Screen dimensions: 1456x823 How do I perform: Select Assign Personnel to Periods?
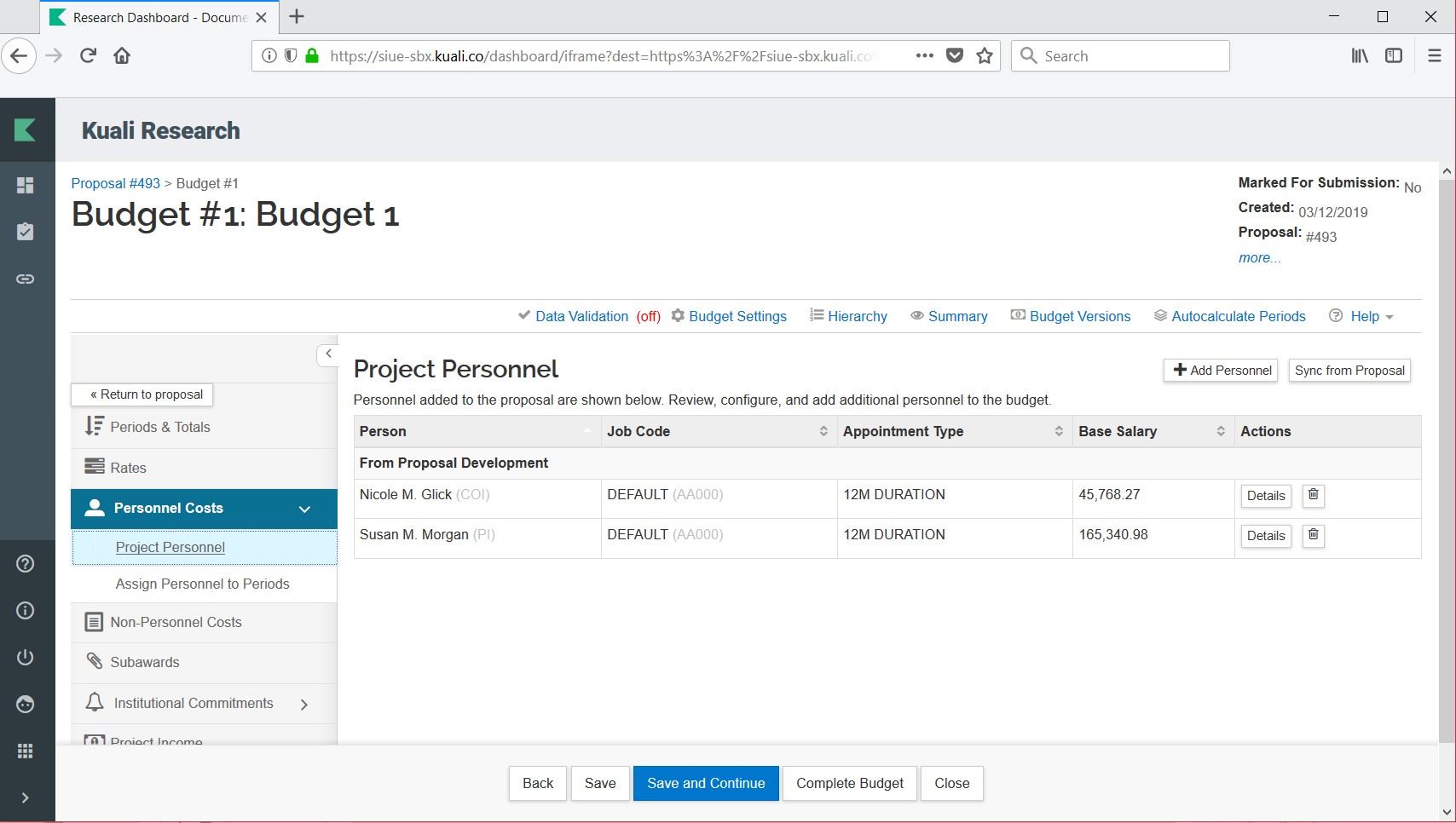coord(202,584)
